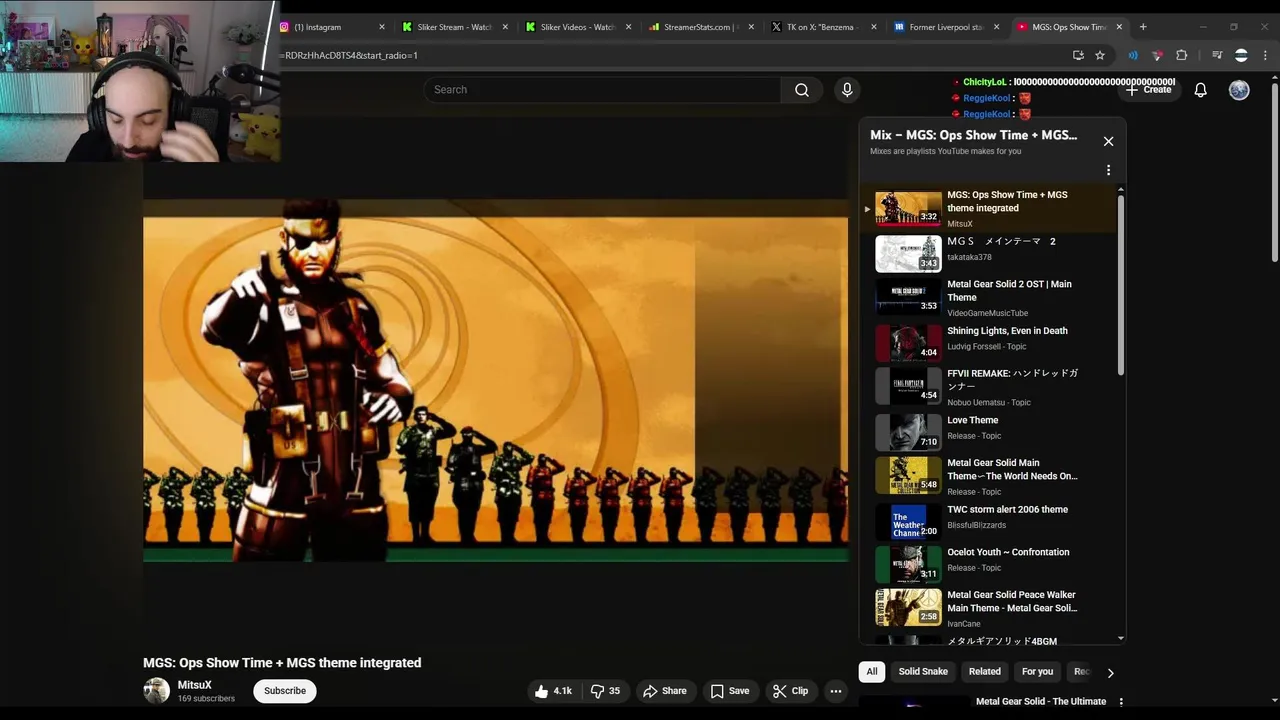This screenshot has height=720, width=1280.
Task: Open Chrome extensions puzzle icon
Action: (x=1181, y=55)
